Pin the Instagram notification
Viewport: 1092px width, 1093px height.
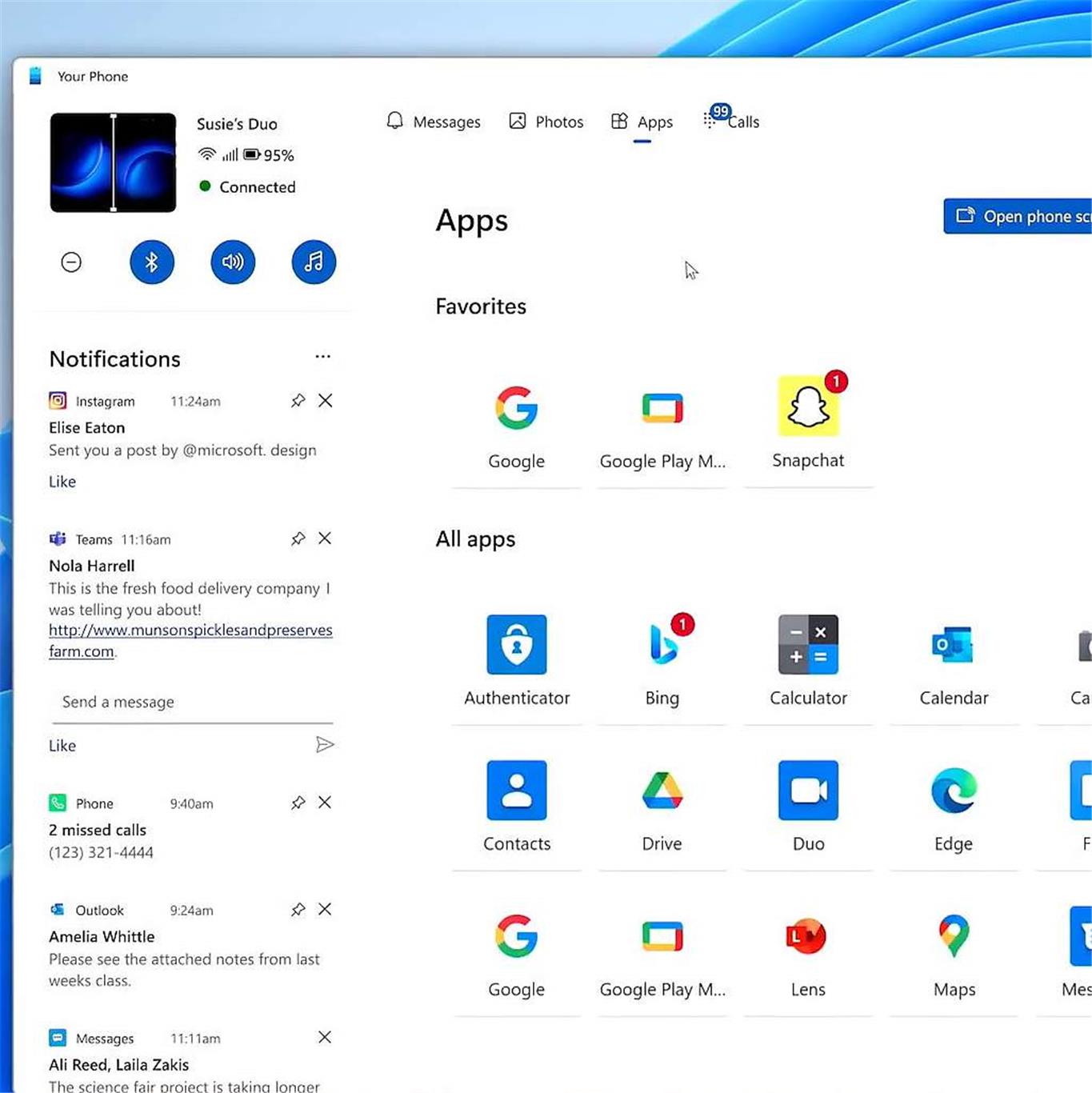click(x=298, y=401)
